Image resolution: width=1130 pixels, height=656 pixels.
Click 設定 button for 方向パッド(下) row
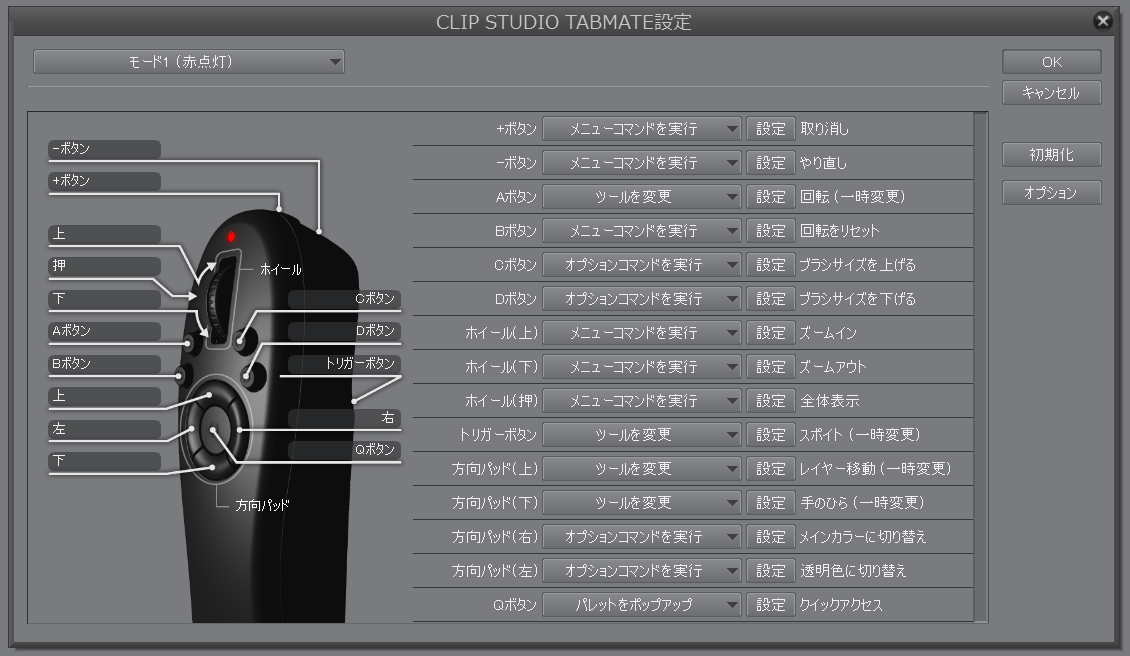770,502
